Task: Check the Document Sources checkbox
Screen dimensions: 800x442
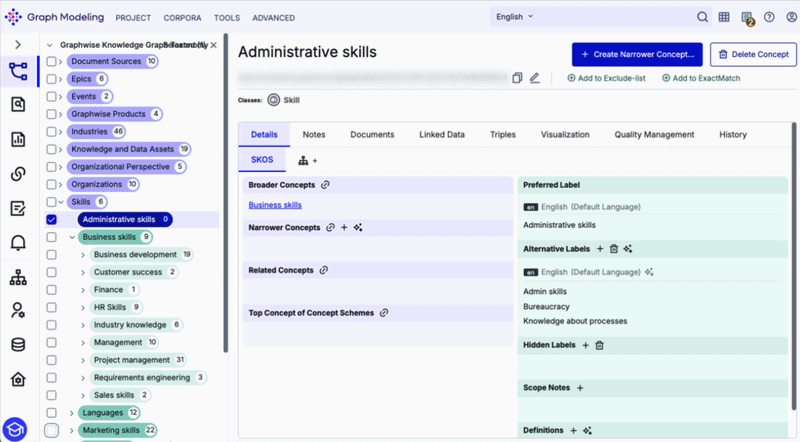Action: pos(52,61)
